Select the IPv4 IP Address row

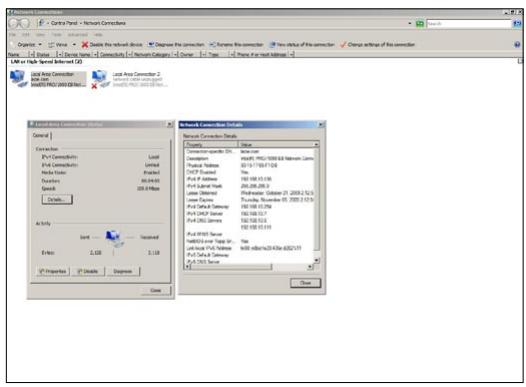tap(249, 179)
